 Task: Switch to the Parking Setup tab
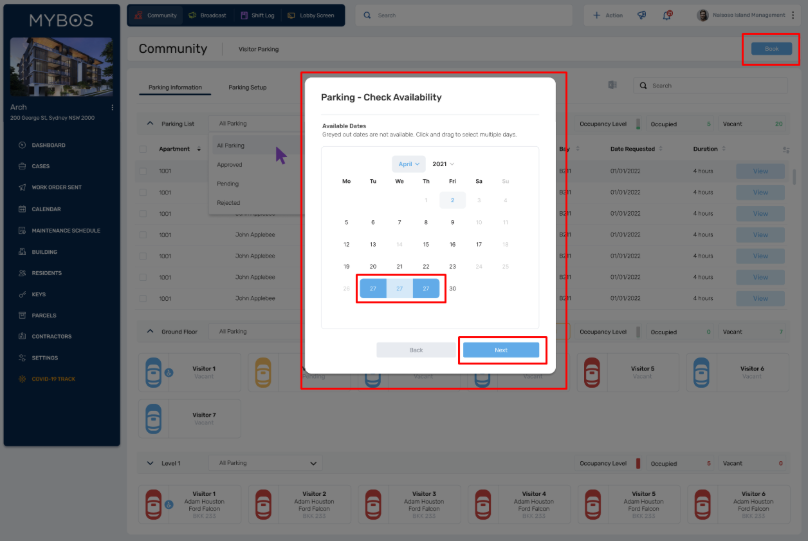pos(247,87)
